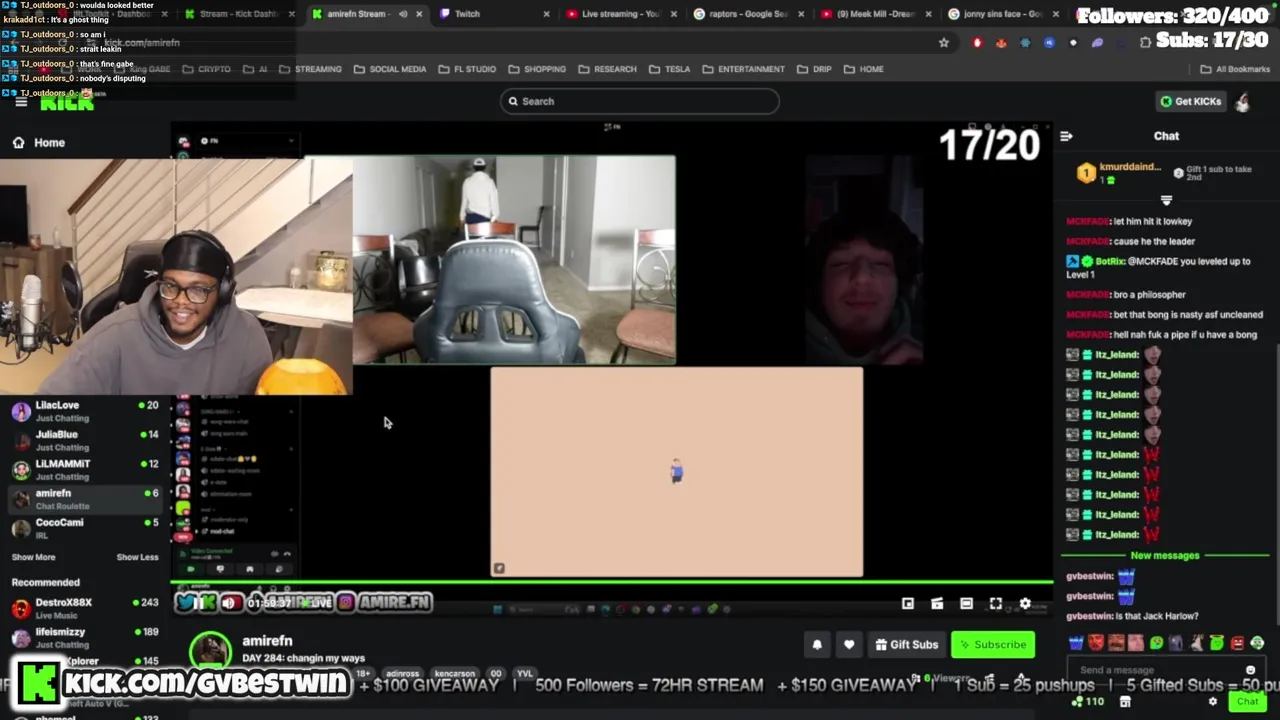Open the CocoCami channel in sidebar
This screenshot has height=720, width=1280.
(85, 527)
